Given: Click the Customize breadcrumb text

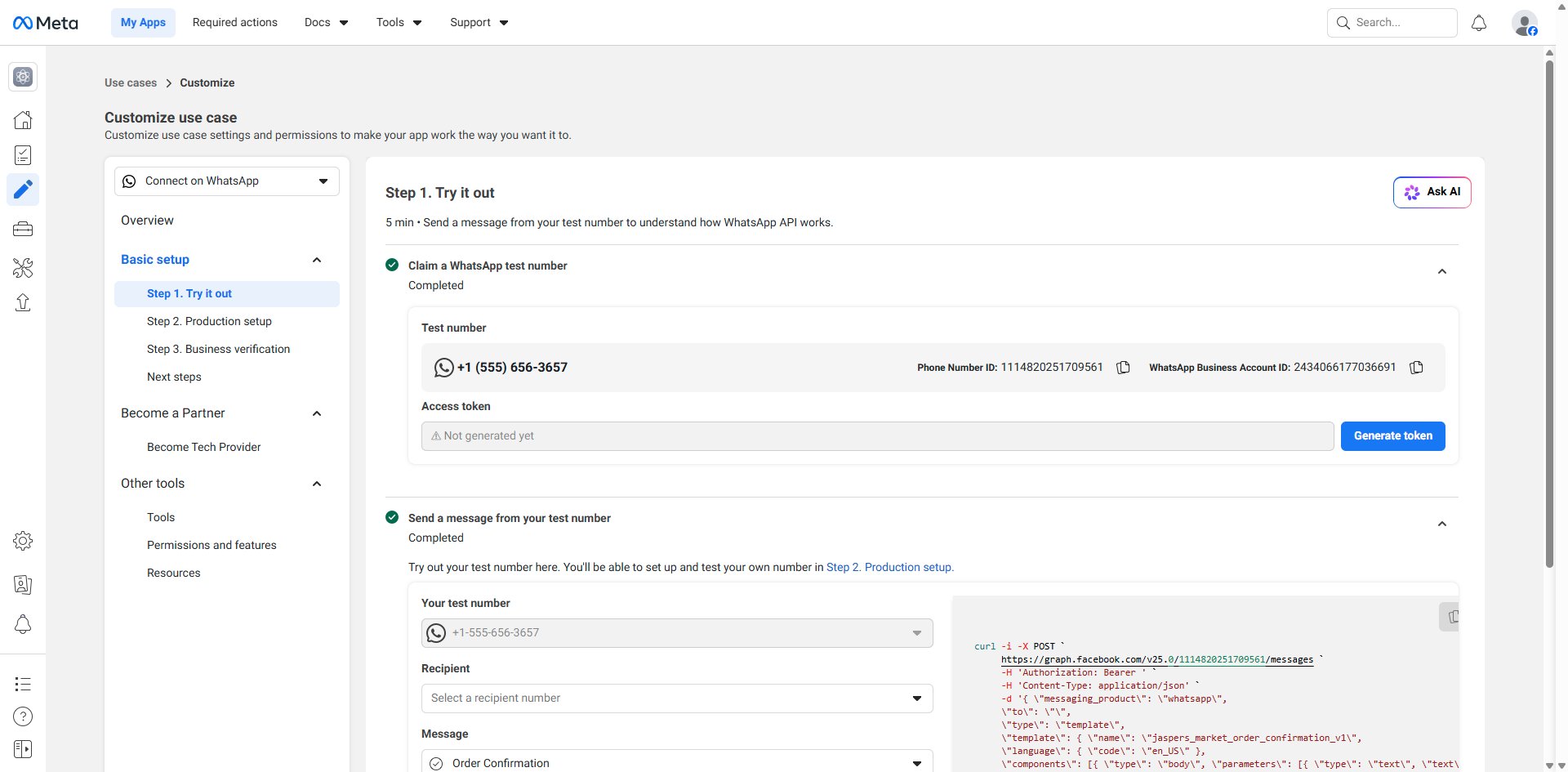Looking at the screenshot, I should (207, 83).
